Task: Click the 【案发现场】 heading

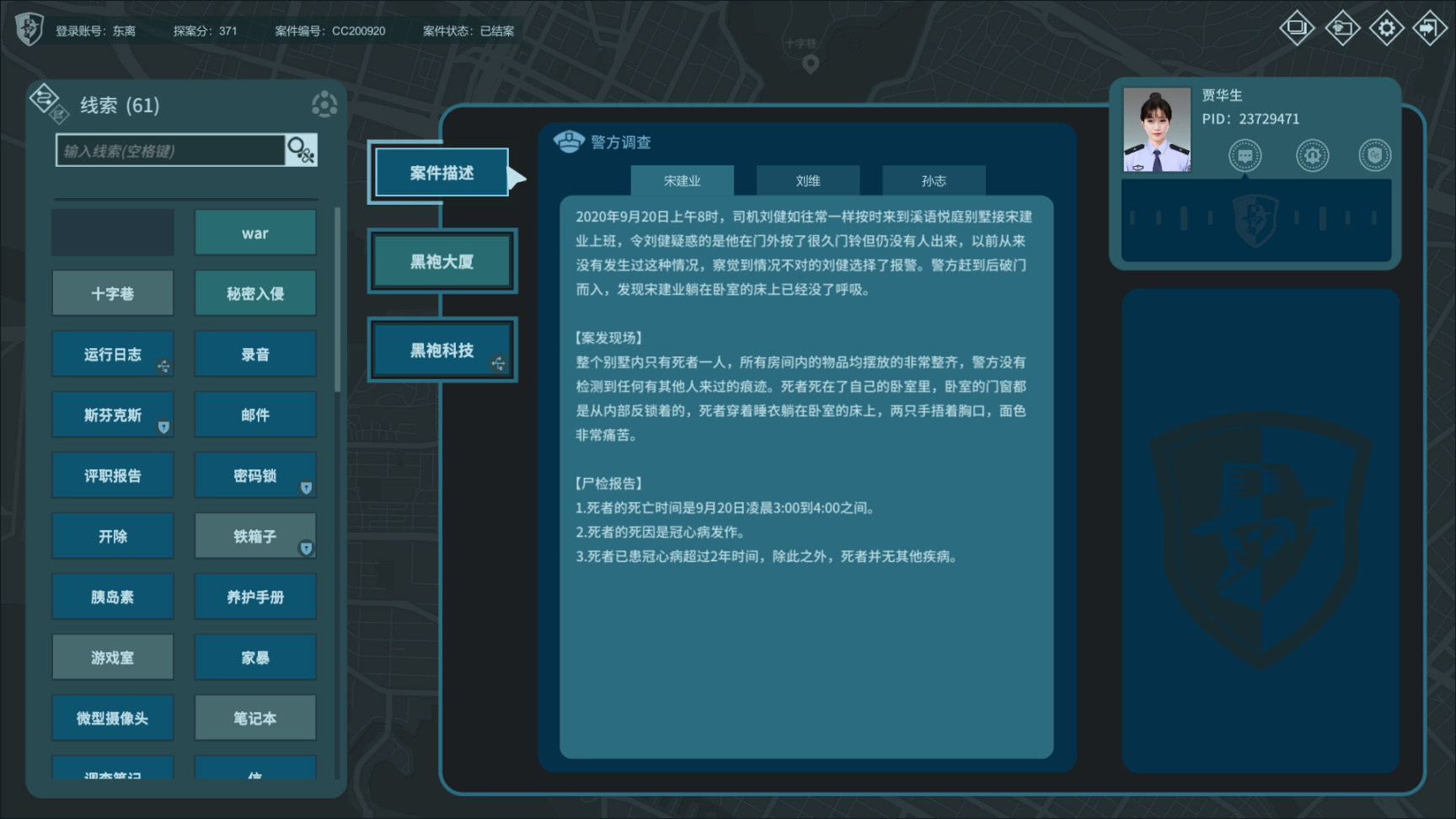Action: [x=609, y=338]
